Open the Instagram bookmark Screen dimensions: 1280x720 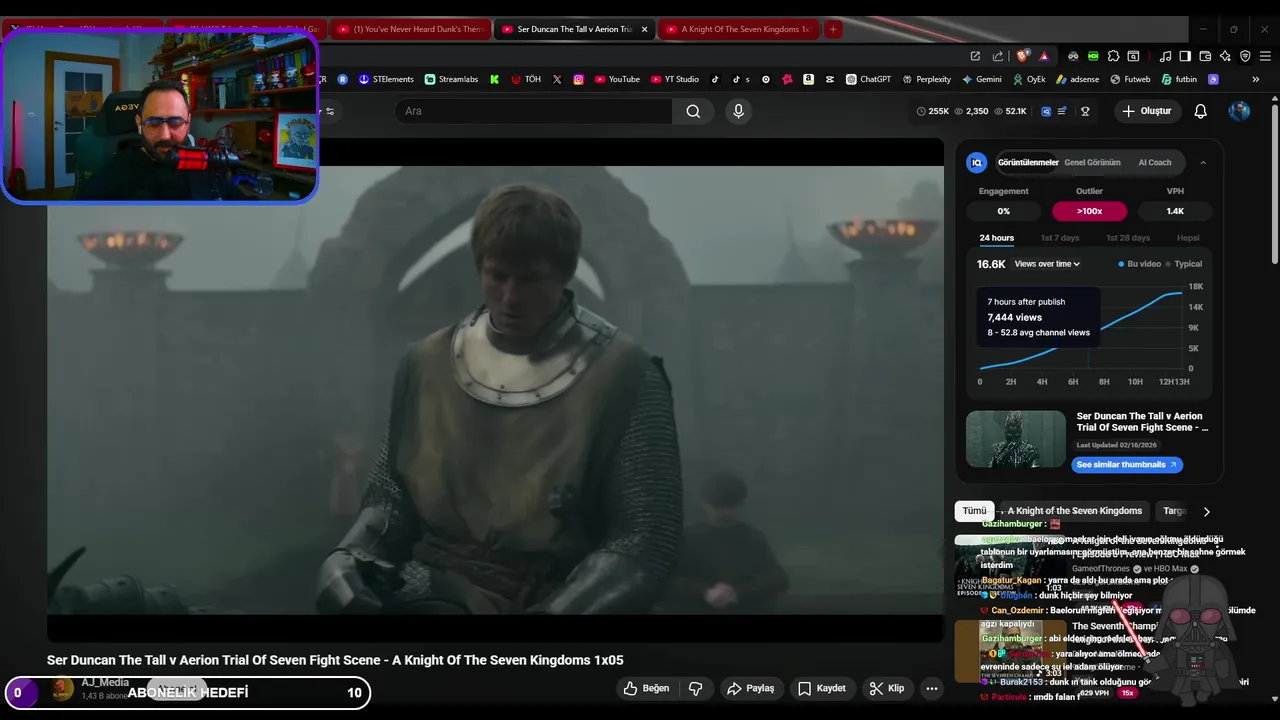pyautogui.click(x=578, y=79)
